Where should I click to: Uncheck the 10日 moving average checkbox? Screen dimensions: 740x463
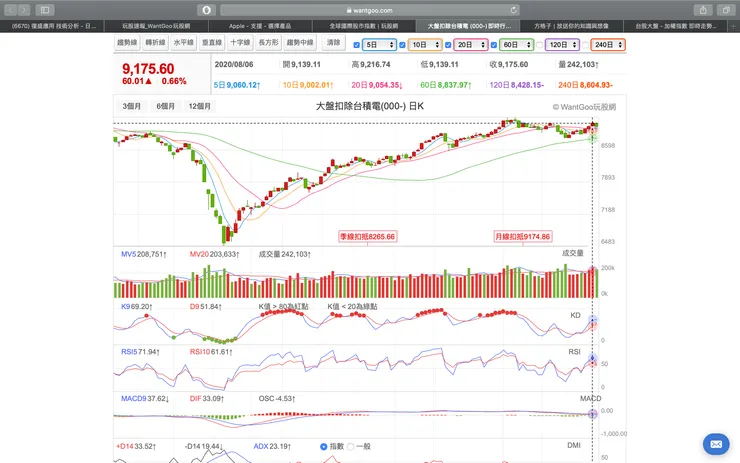click(402, 45)
